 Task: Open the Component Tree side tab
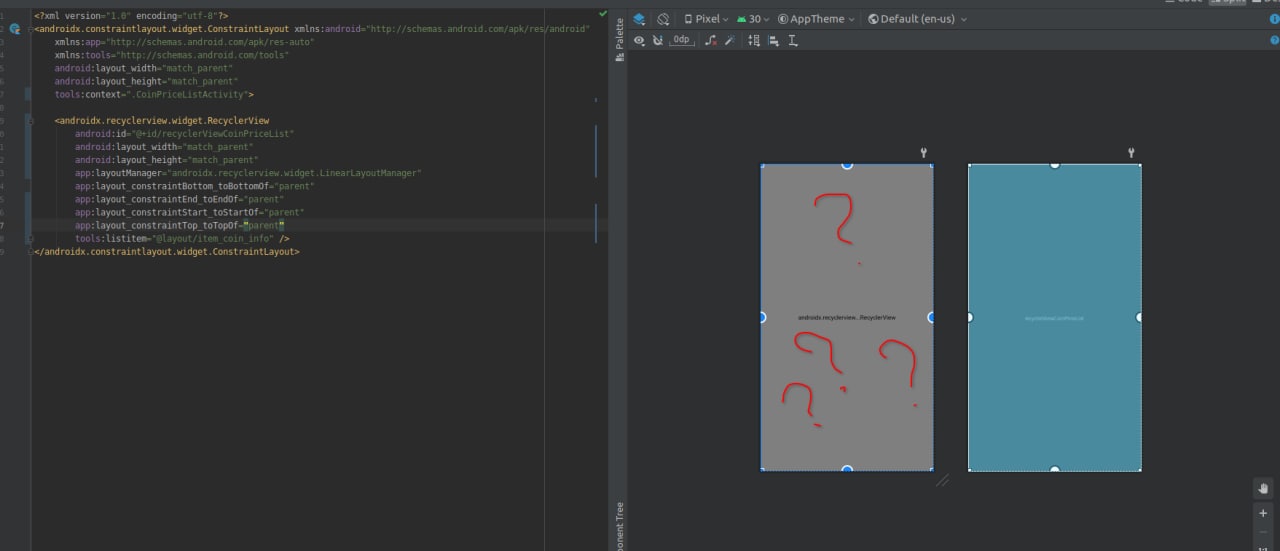(x=619, y=525)
